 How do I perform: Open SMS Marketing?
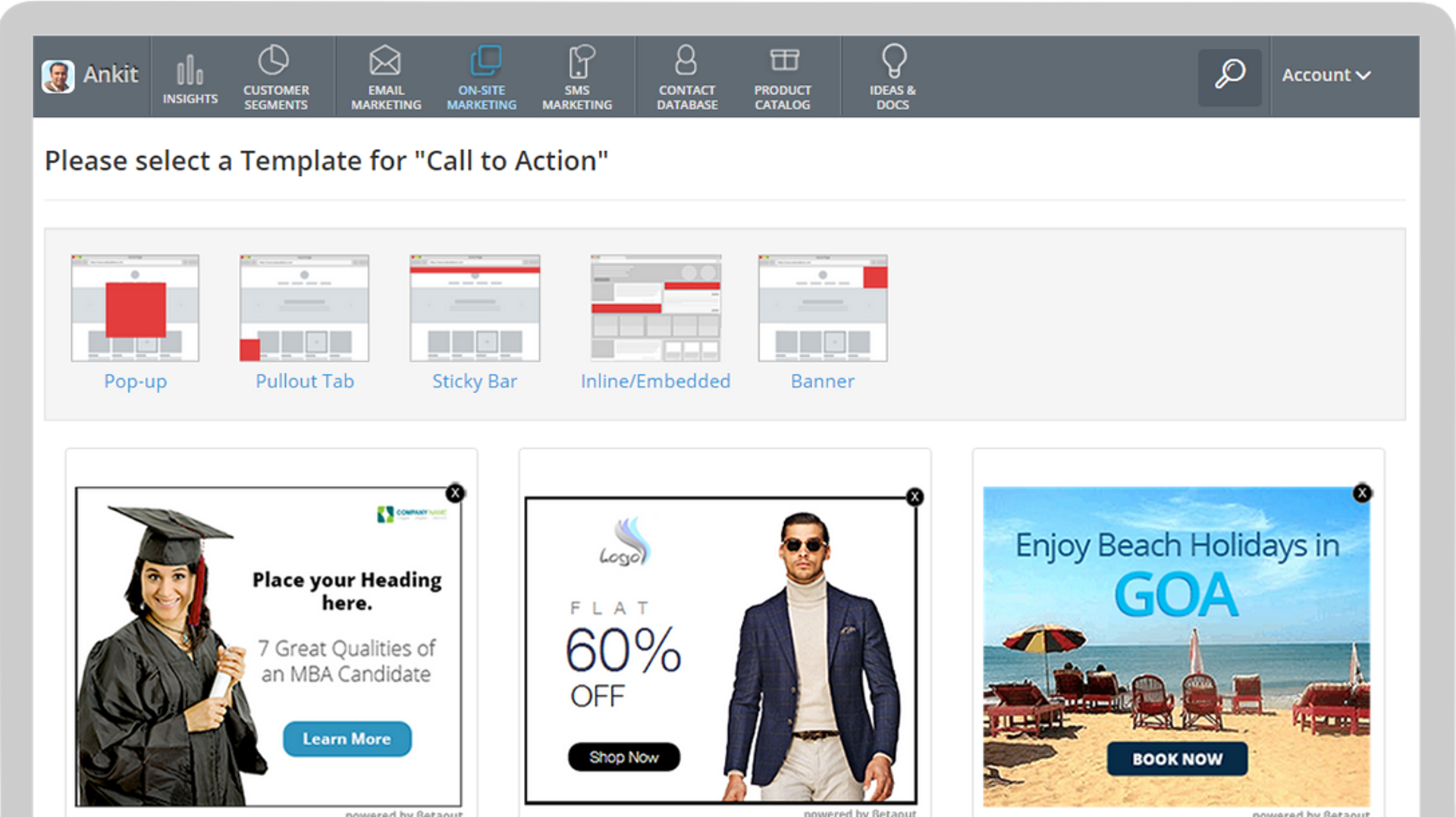pyautogui.click(x=579, y=75)
